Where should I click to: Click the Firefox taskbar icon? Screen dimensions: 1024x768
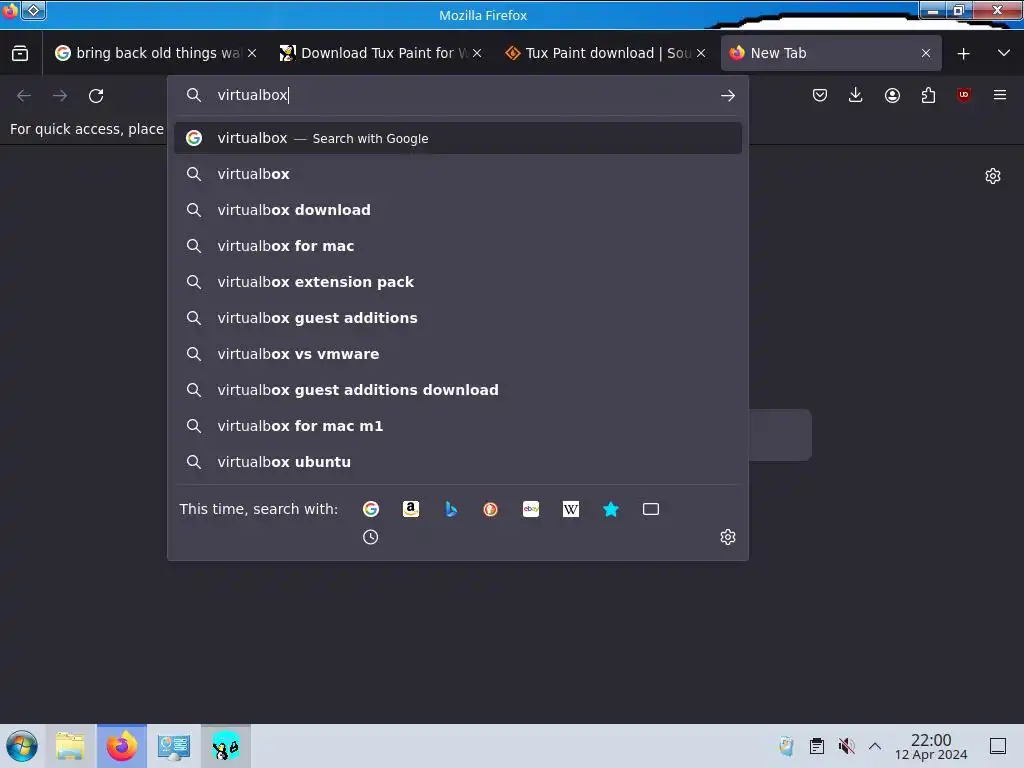(x=122, y=746)
